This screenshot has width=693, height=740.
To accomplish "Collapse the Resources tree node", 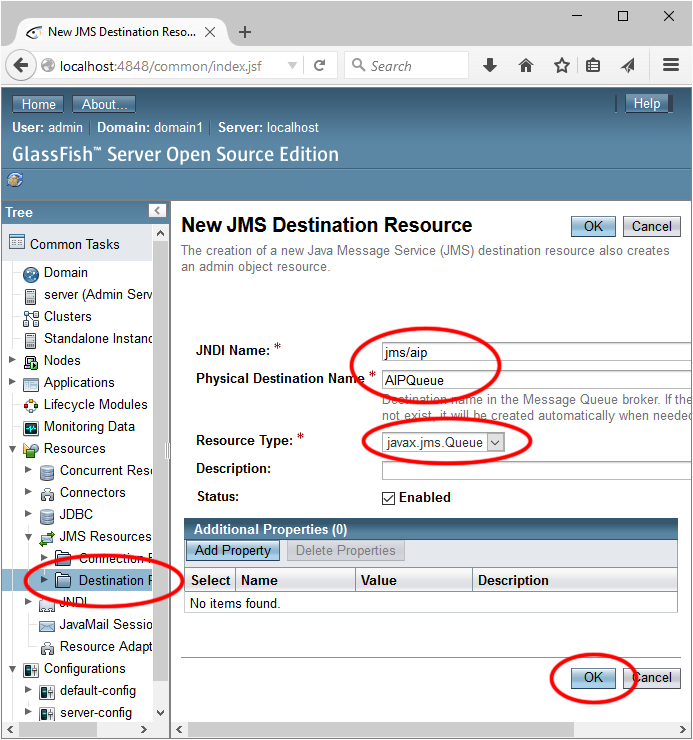I will [13, 449].
